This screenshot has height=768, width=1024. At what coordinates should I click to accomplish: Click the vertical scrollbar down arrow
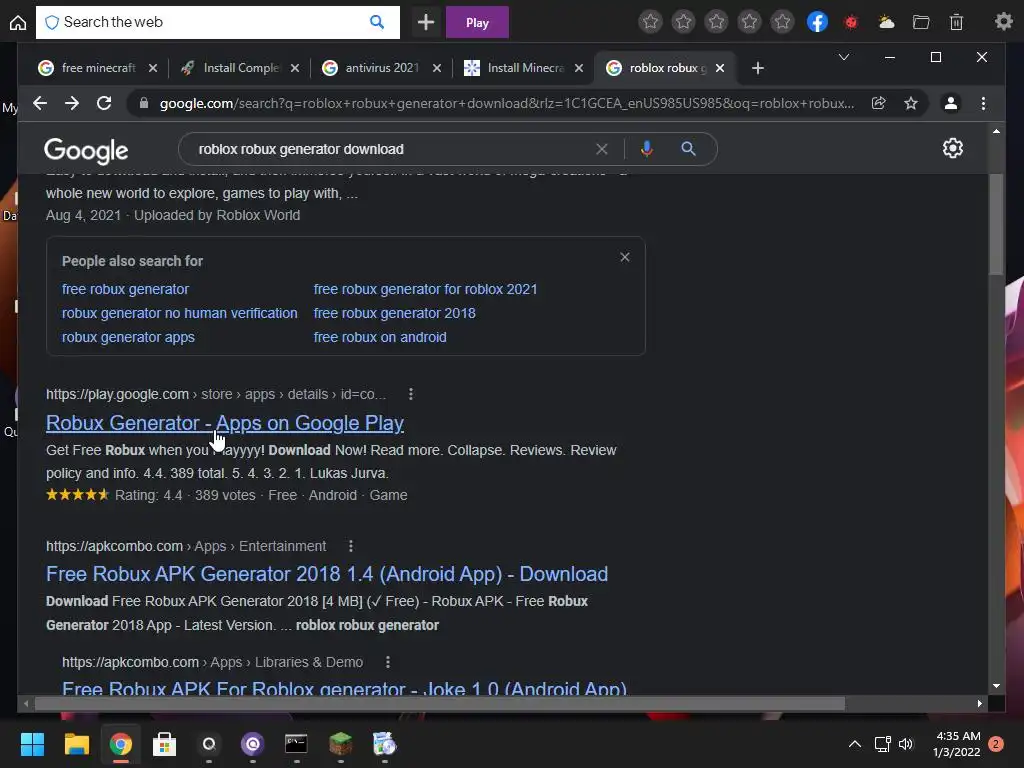click(996, 686)
